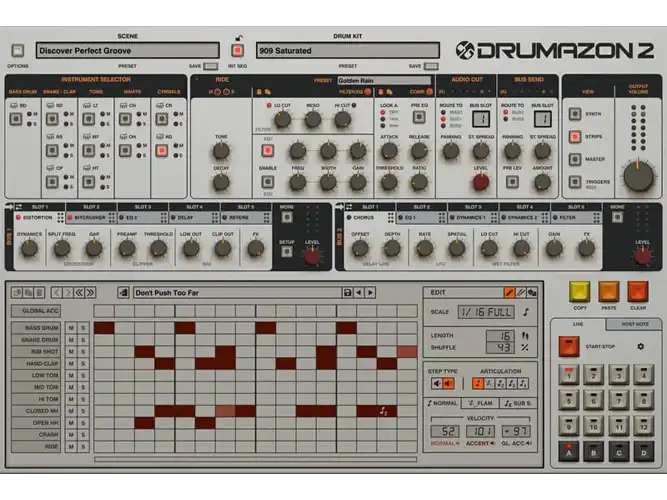The image size is (667, 500).
Task: Open pattern name 'Don't Push Too Far'
Action: click(237, 293)
